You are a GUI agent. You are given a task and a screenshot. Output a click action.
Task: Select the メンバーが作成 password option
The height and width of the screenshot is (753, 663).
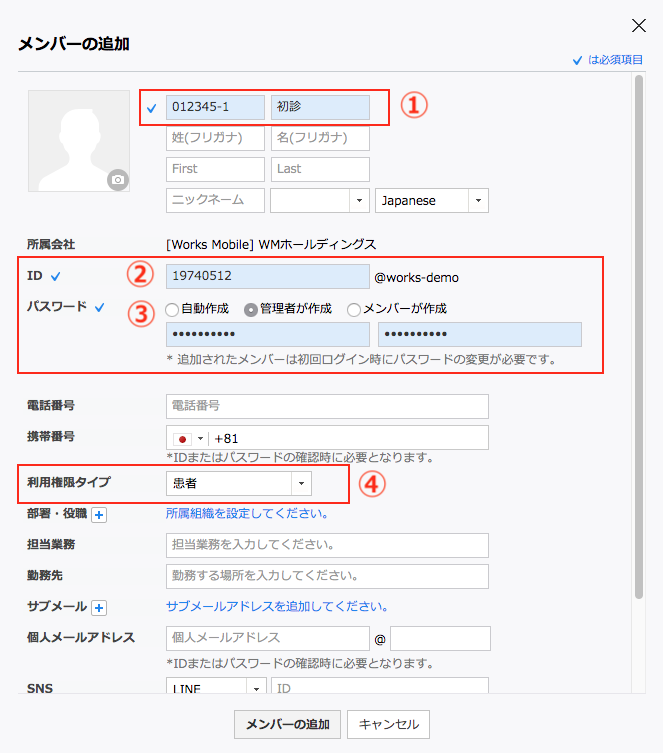pyautogui.click(x=353, y=309)
